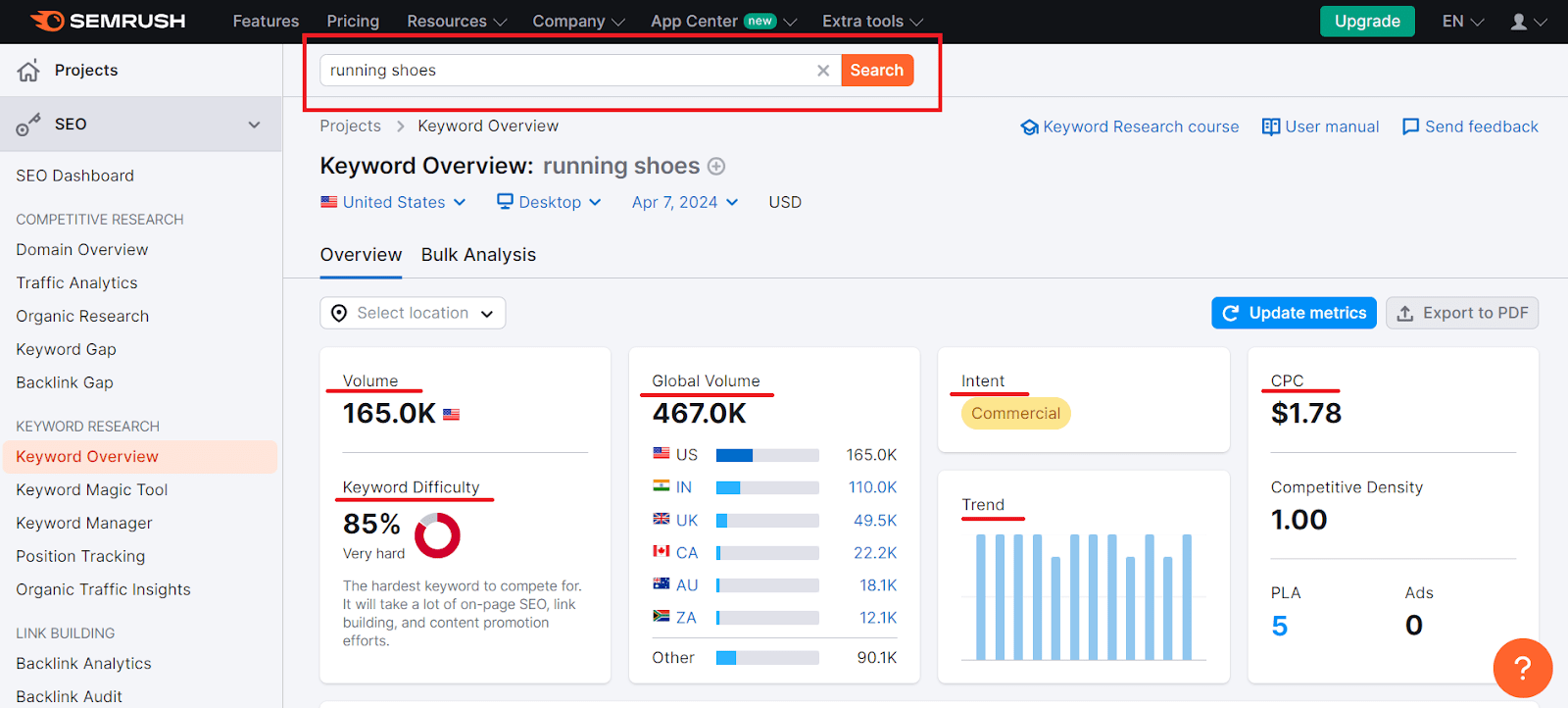
Task: Click the Send feedback chat icon
Action: (1410, 126)
